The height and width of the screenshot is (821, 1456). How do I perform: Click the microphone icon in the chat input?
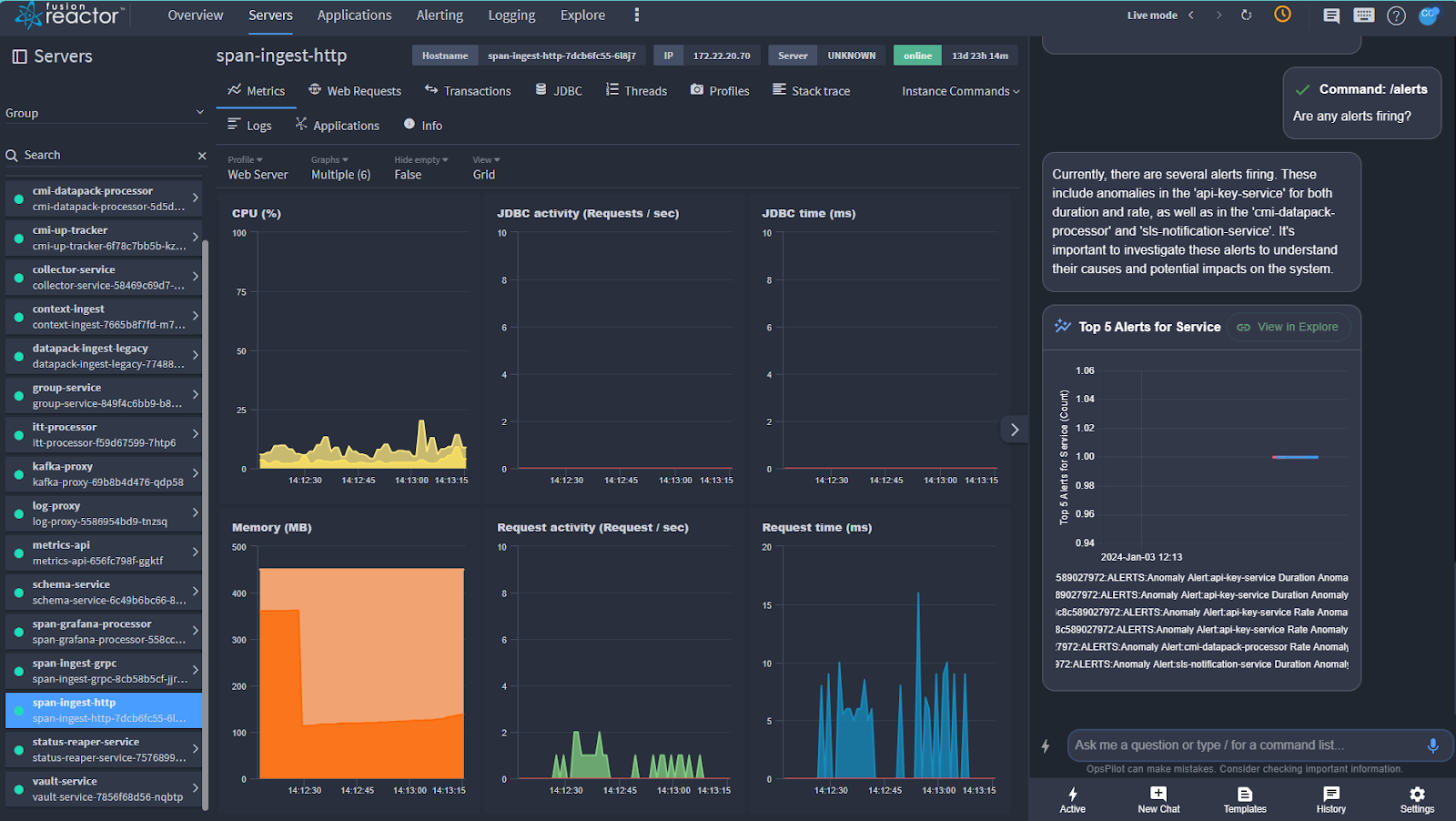pyautogui.click(x=1432, y=745)
